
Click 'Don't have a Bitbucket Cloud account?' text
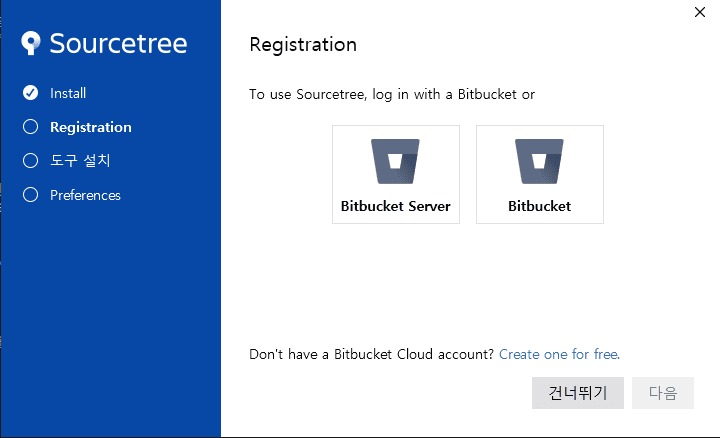pyautogui.click(x=371, y=354)
